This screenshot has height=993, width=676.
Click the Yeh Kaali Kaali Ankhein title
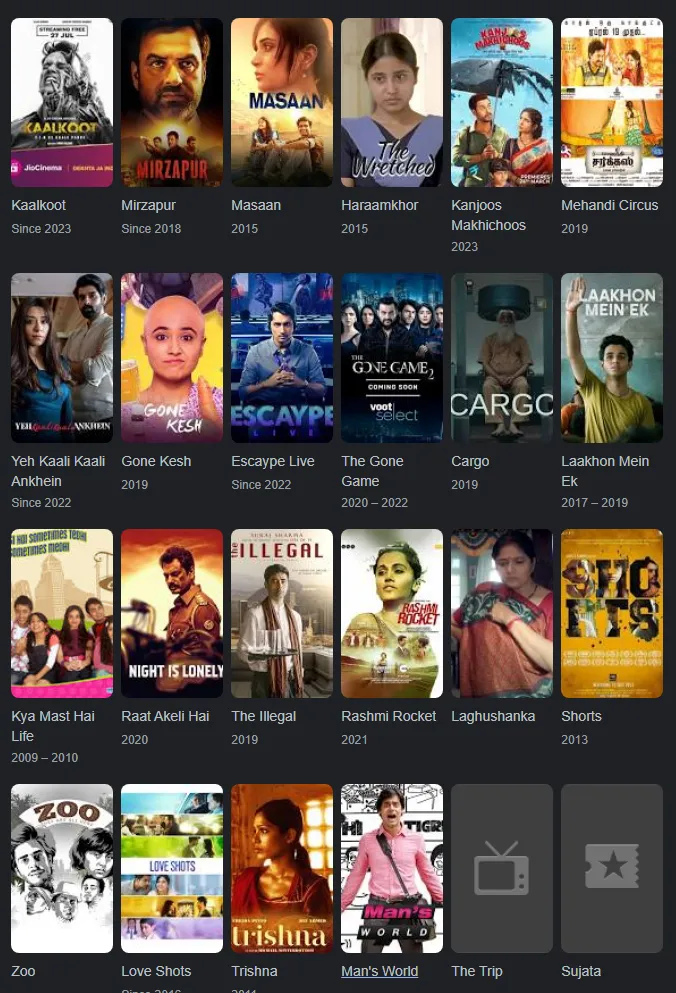[x=58, y=471]
